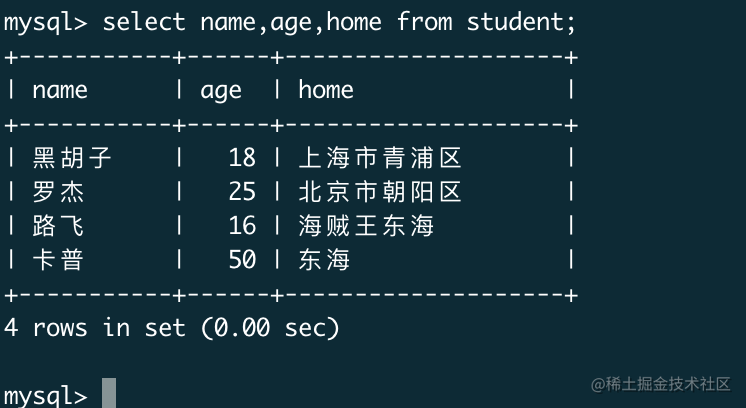Click the terminal cursor block after mysql prompt
The width and height of the screenshot is (746, 408).
(x=109, y=393)
